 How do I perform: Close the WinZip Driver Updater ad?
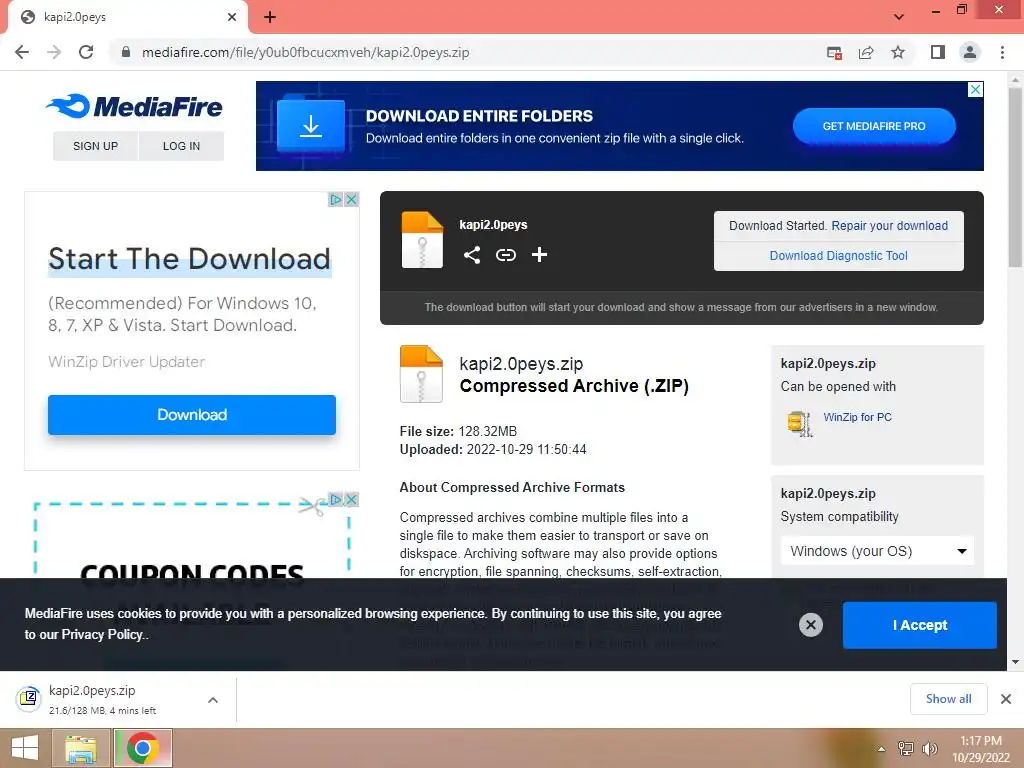click(x=351, y=199)
